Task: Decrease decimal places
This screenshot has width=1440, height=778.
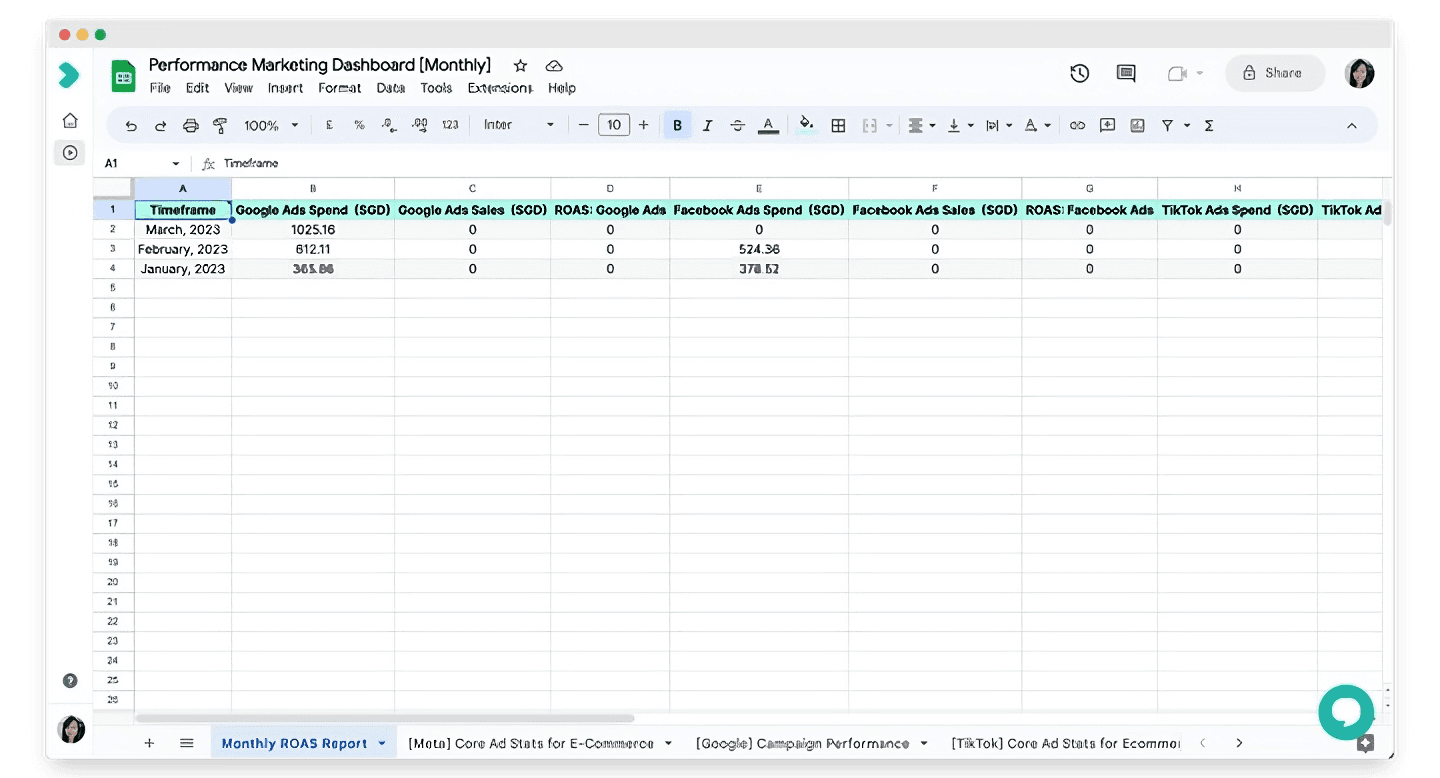Action: click(x=389, y=125)
